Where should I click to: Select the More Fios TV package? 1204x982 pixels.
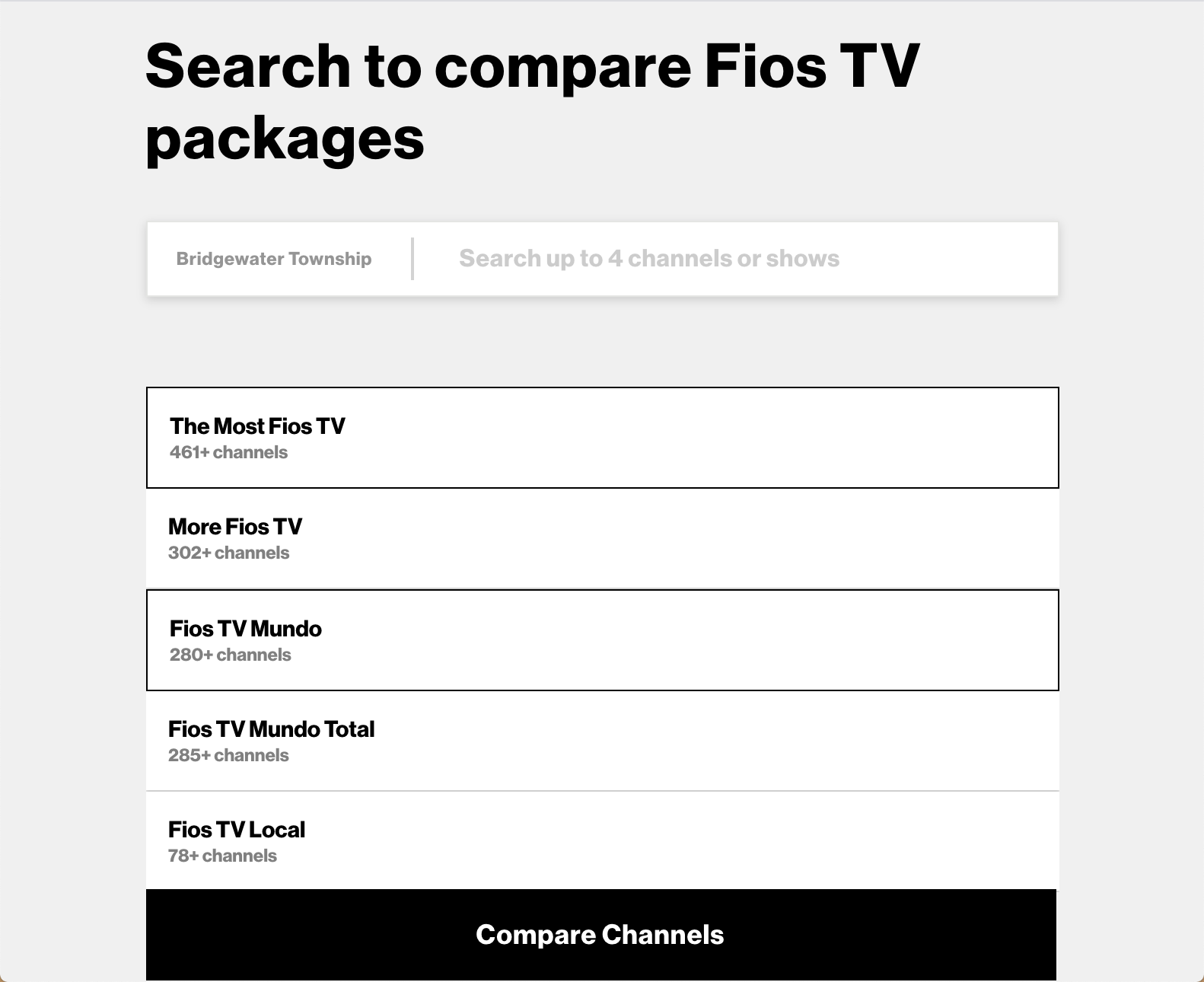pyautogui.click(x=602, y=537)
